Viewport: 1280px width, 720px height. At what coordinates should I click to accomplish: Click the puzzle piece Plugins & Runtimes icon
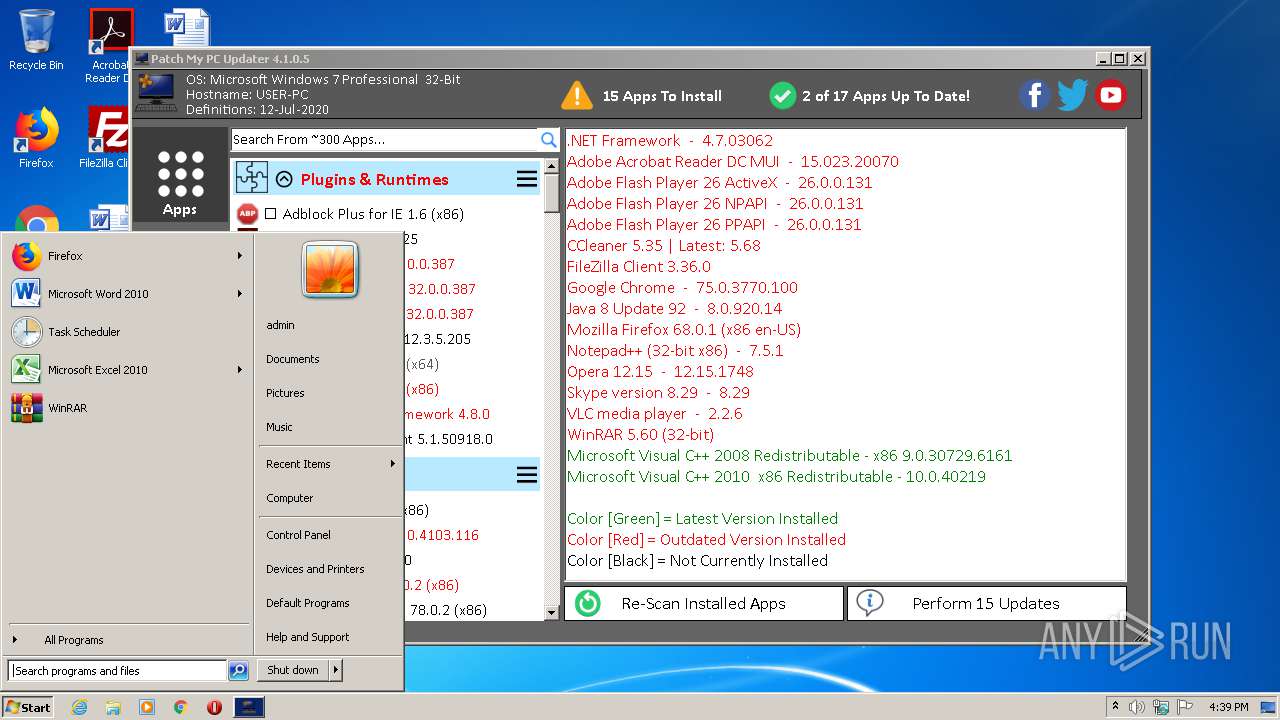pos(252,179)
